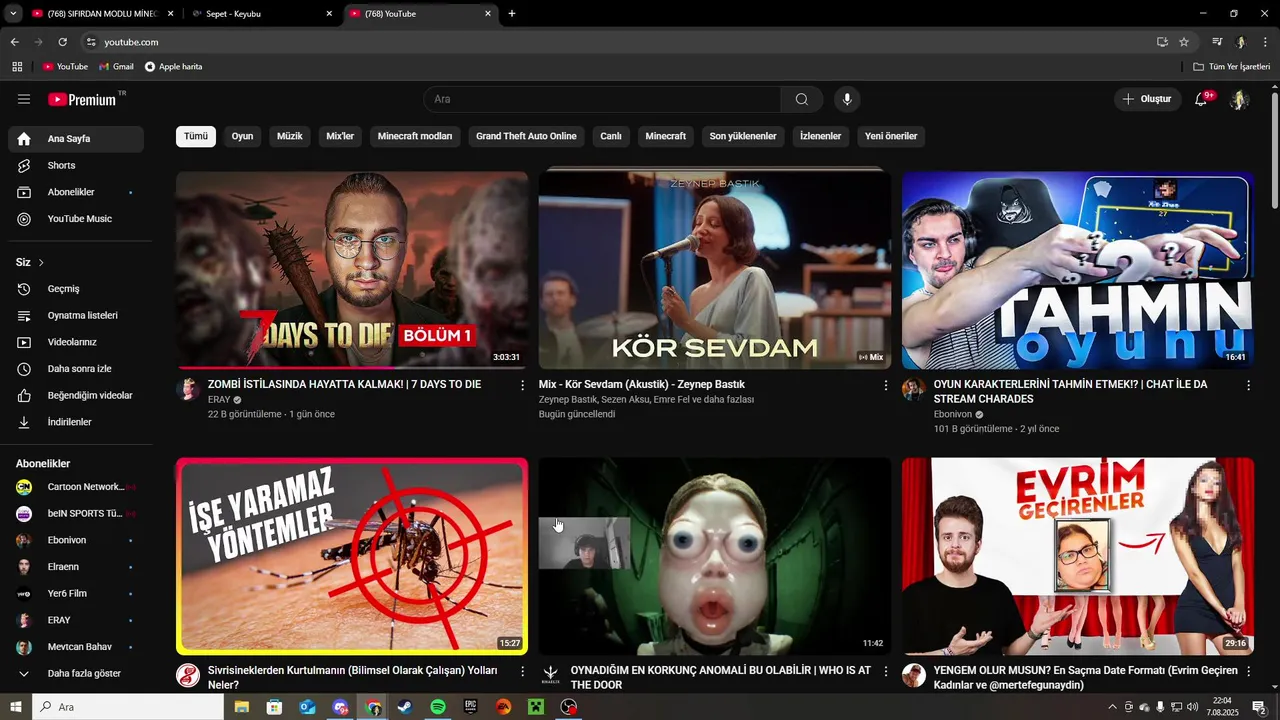The width and height of the screenshot is (1280, 720).
Task: Select the Oyun filter chip
Action: 243,136
